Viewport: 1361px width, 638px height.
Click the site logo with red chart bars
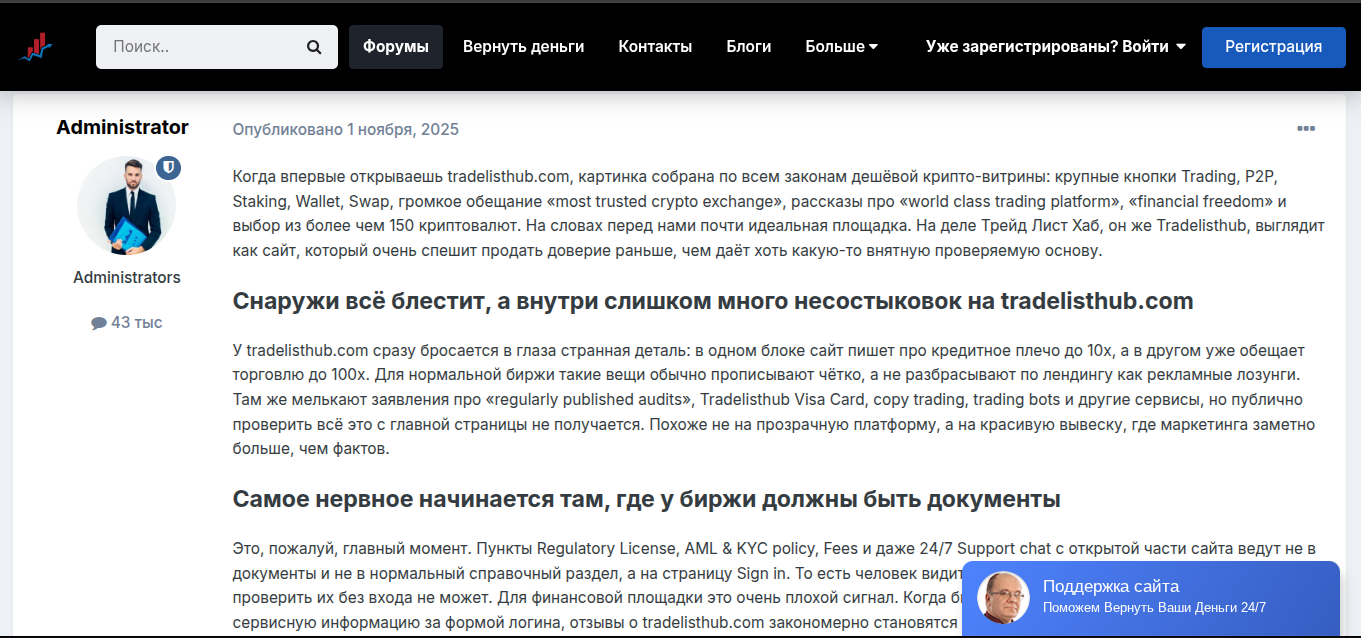coord(36,46)
